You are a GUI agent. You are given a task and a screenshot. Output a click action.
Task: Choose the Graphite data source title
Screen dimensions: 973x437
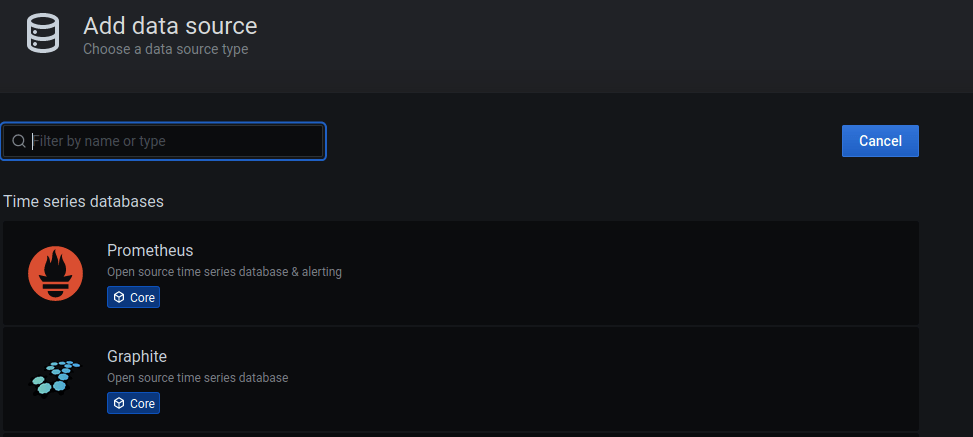pos(137,356)
